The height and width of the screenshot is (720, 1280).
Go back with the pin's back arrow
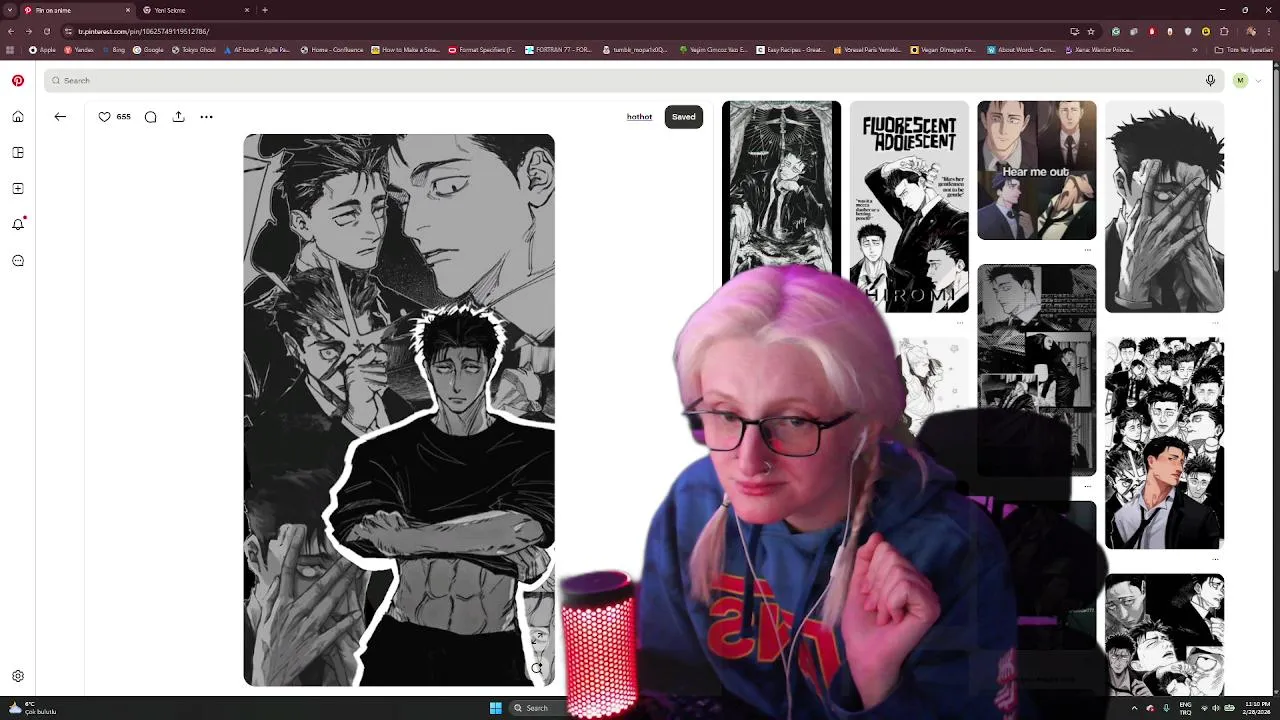[x=60, y=117]
